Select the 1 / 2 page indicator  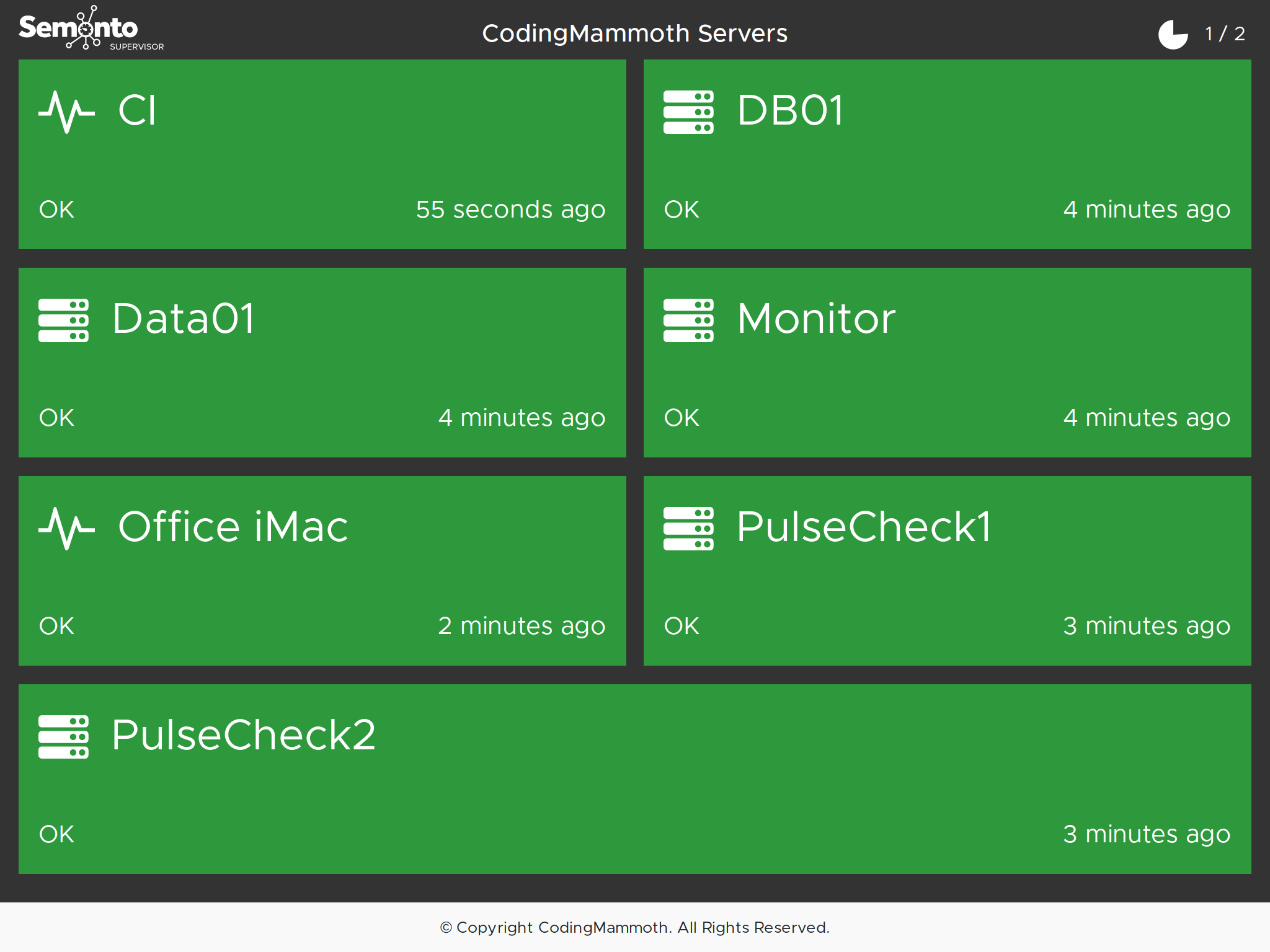click(1225, 34)
